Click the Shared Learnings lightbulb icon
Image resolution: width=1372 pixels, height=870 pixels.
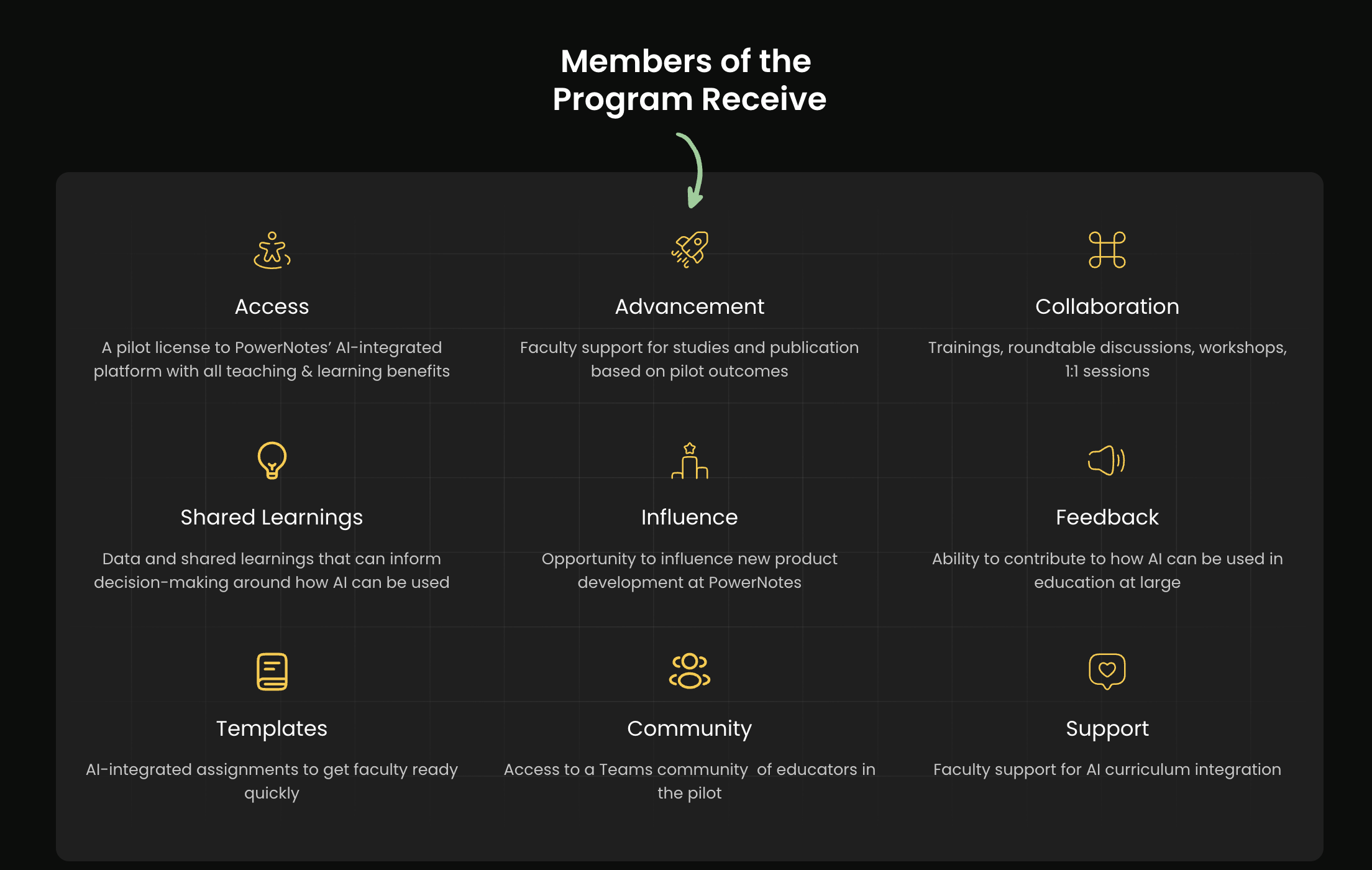tap(272, 460)
